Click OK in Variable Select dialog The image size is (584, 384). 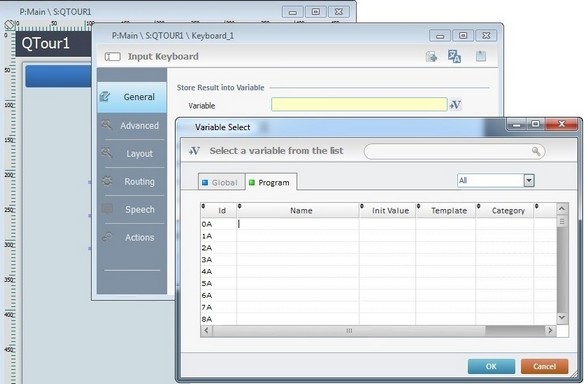point(491,366)
